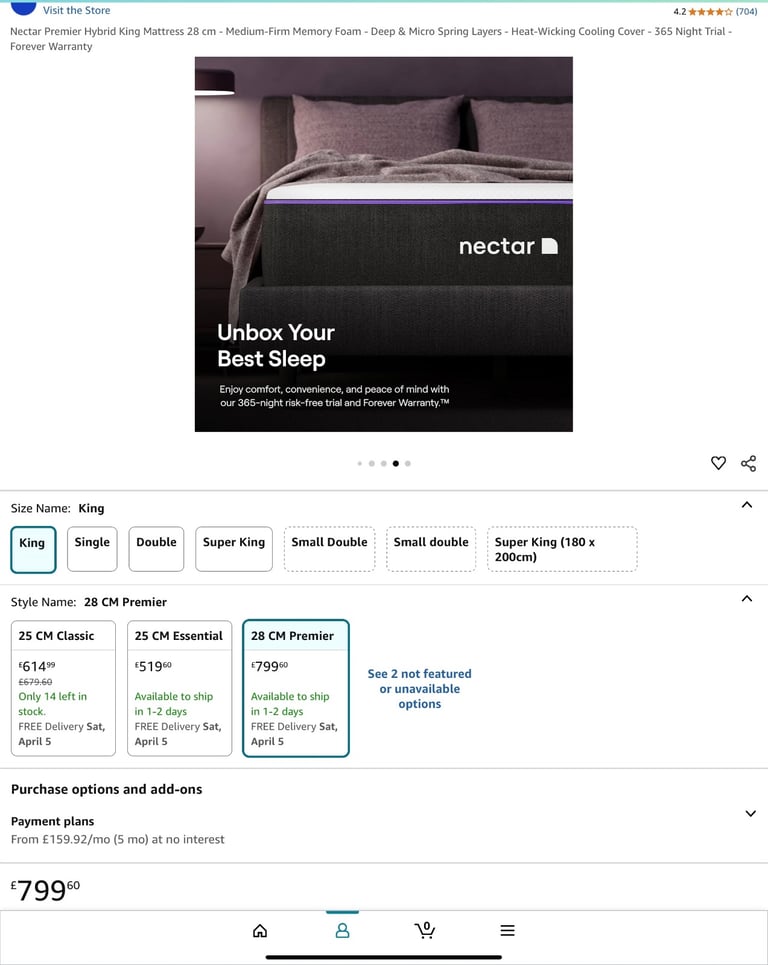Screen dimensions: 768x965
Task: Go to fifth image carousel dot
Action: click(408, 463)
